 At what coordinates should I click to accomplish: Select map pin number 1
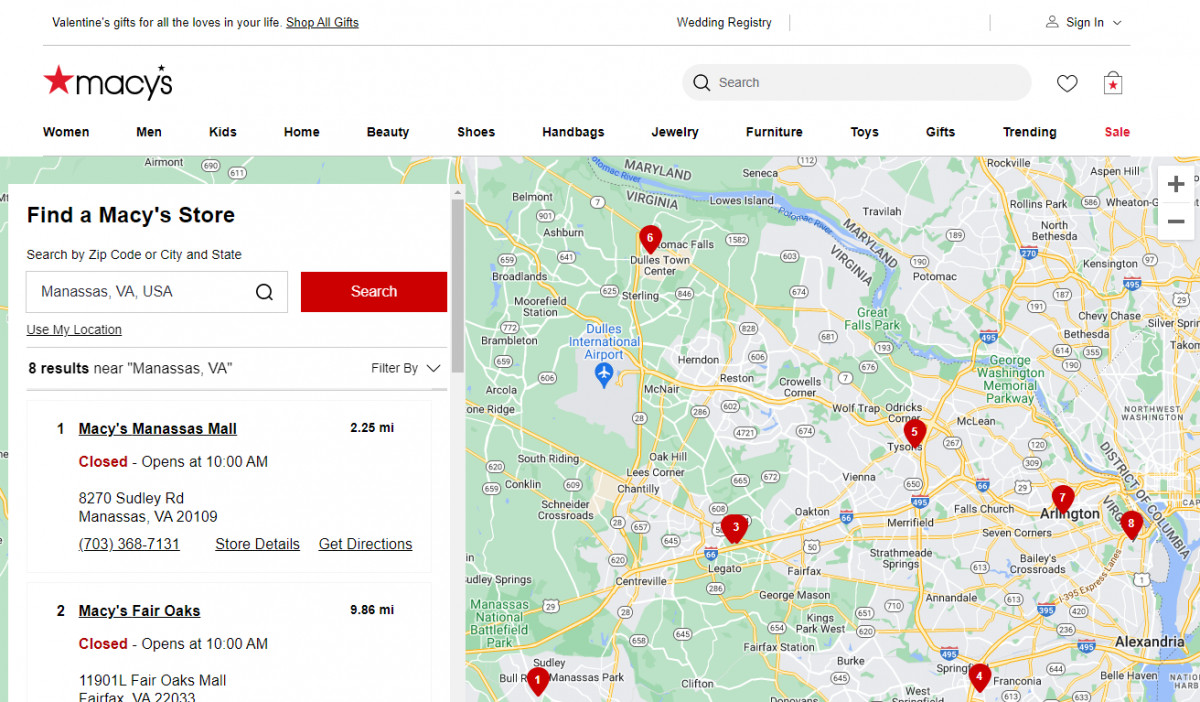tap(538, 682)
